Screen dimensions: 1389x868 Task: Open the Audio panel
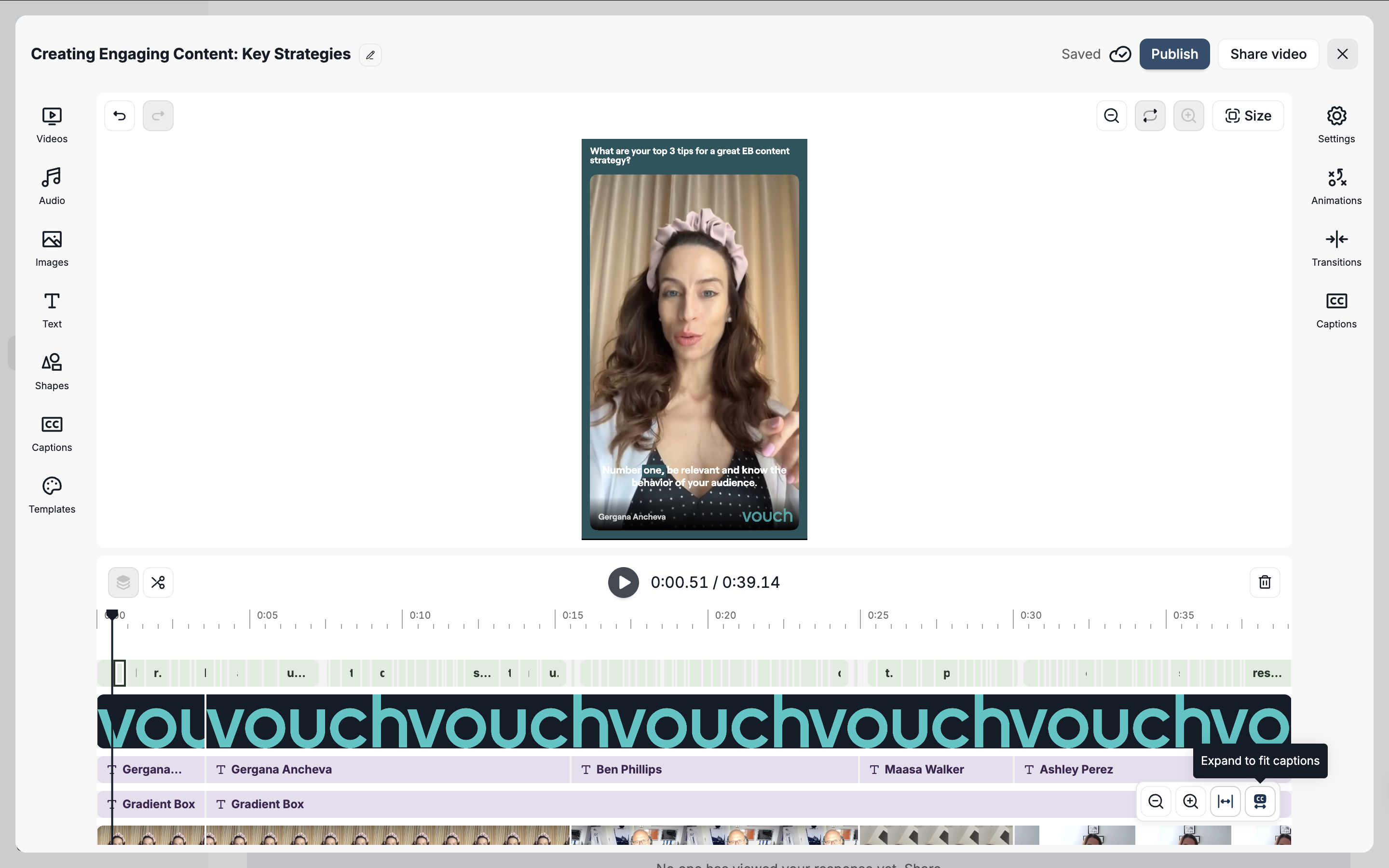coord(52,186)
